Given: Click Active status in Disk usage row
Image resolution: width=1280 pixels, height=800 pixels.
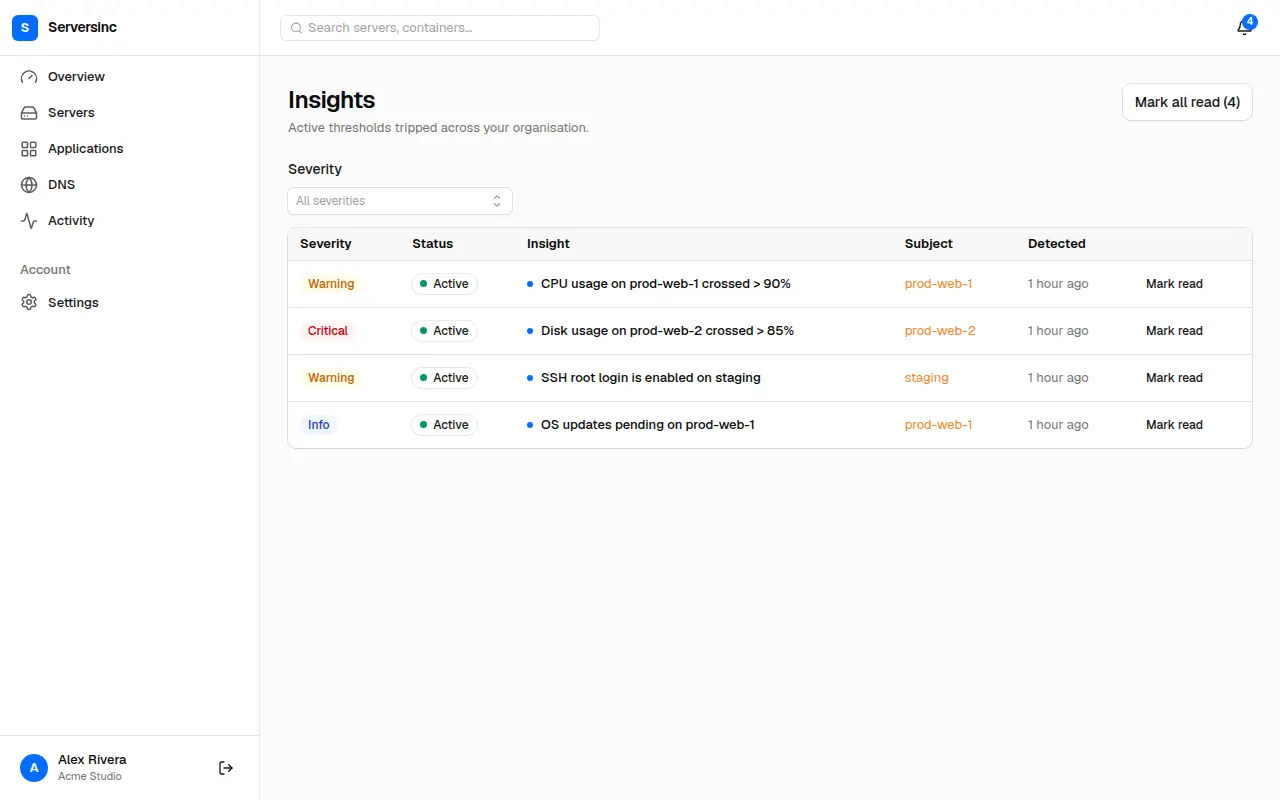Looking at the screenshot, I should [444, 331].
